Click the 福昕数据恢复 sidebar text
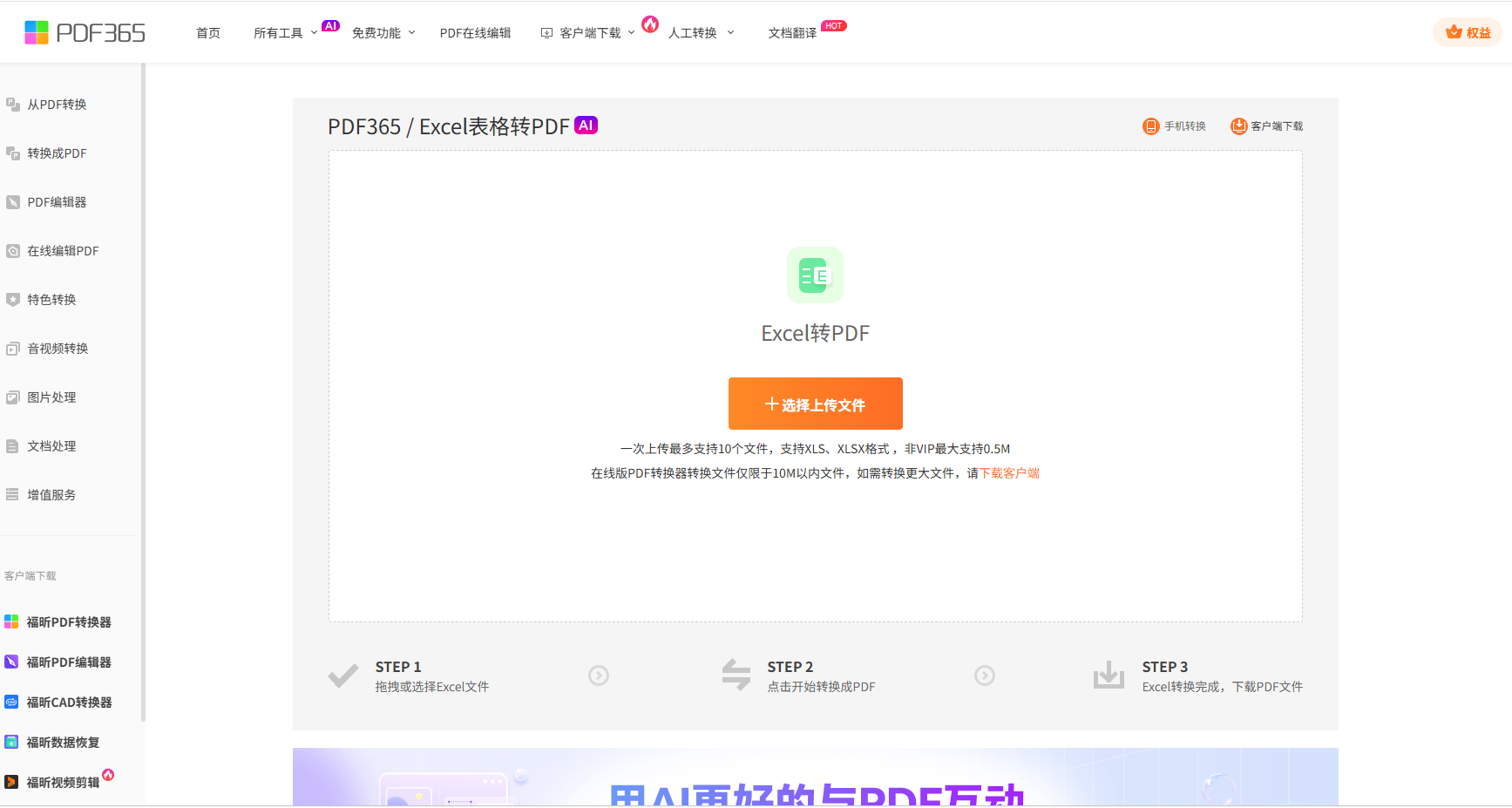The height and width of the screenshot is (808, 1512). 63,743
